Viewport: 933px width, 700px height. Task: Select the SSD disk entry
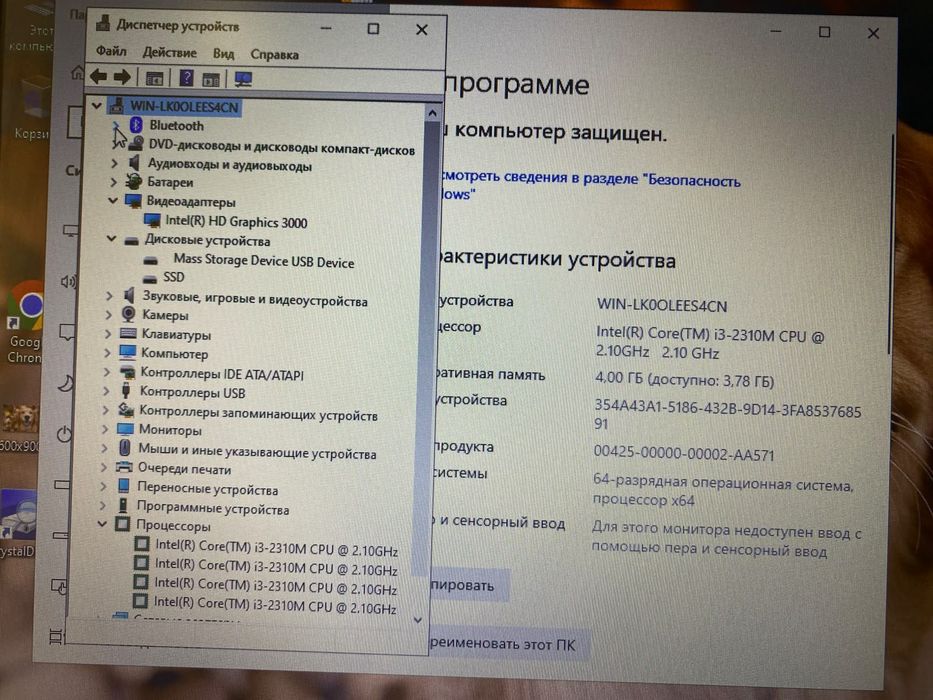174,277
